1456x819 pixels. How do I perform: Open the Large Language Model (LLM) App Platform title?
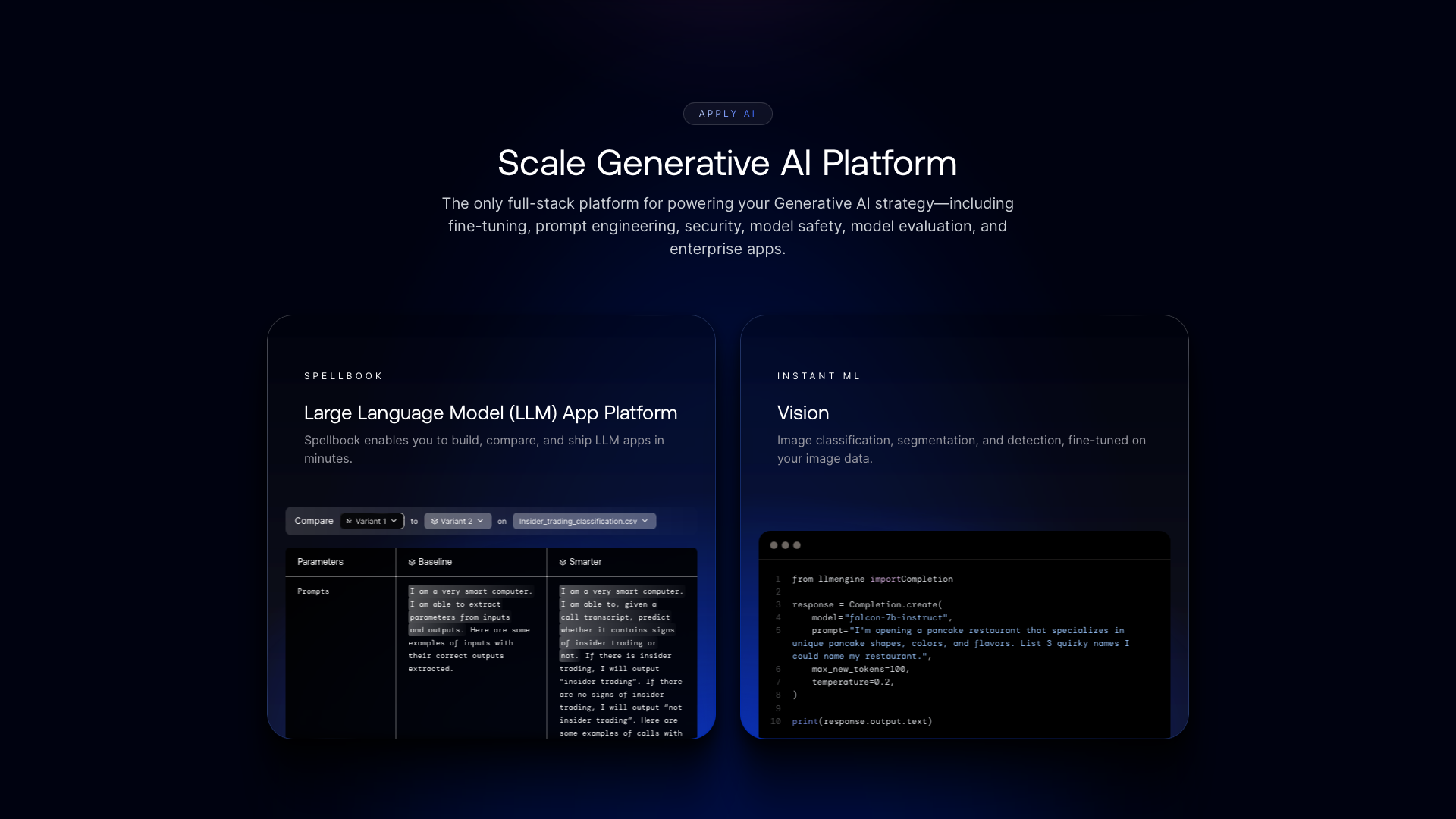click(x=491, y=413)
